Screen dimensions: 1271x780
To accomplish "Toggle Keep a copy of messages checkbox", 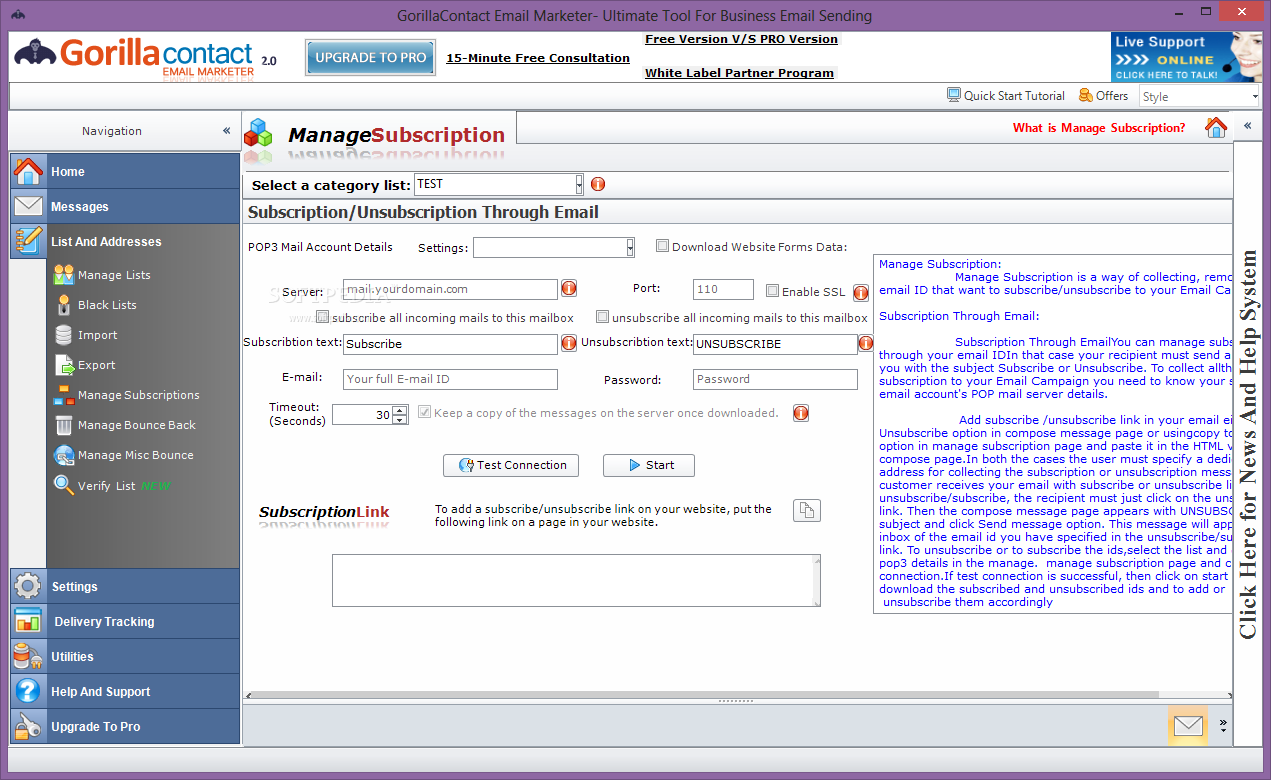I will (x=424, y=412).
